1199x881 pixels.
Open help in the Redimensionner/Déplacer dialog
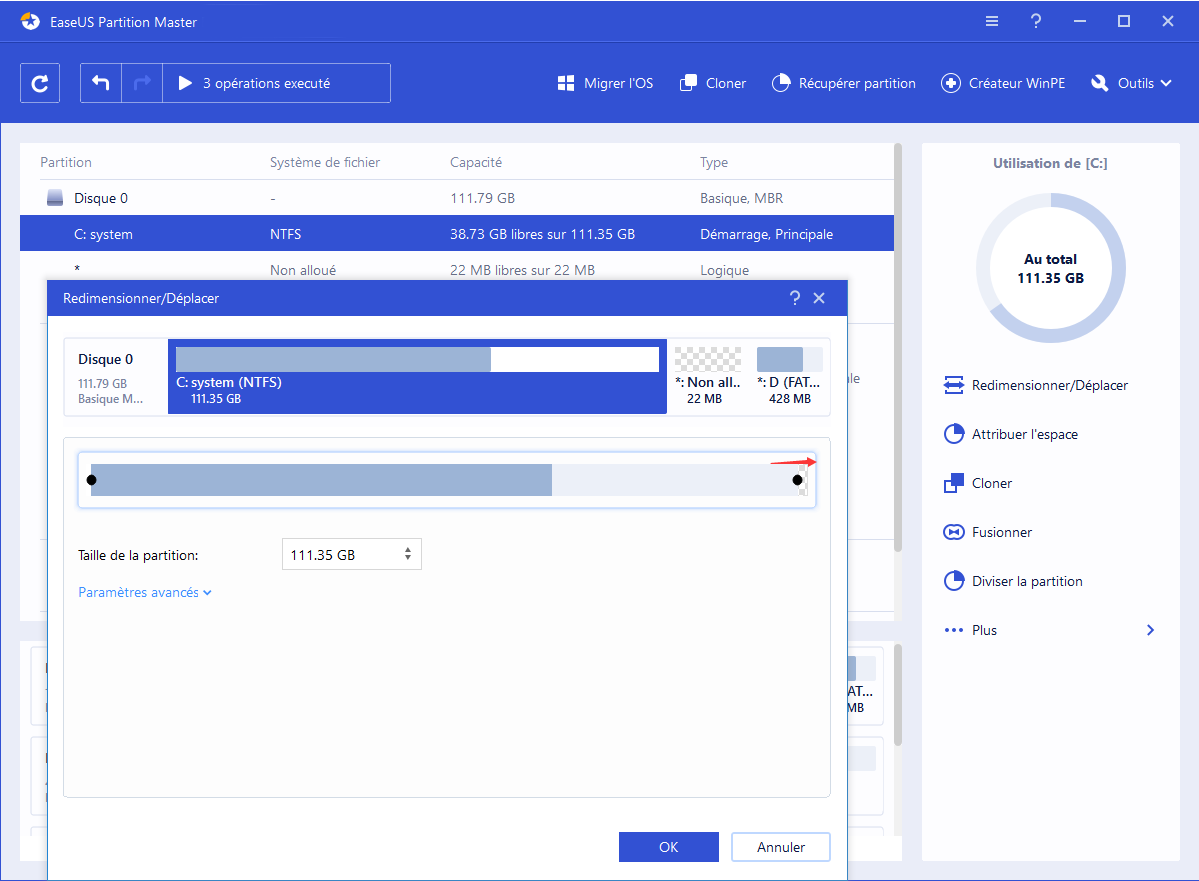point(794,298)
